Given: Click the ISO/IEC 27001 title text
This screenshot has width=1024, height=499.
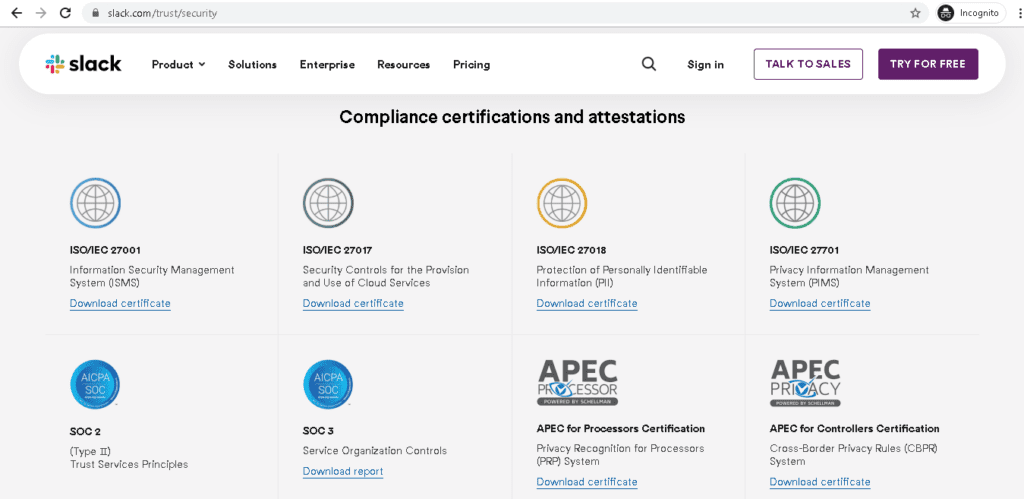Looking at the screenshot, I should click(105, 250).
